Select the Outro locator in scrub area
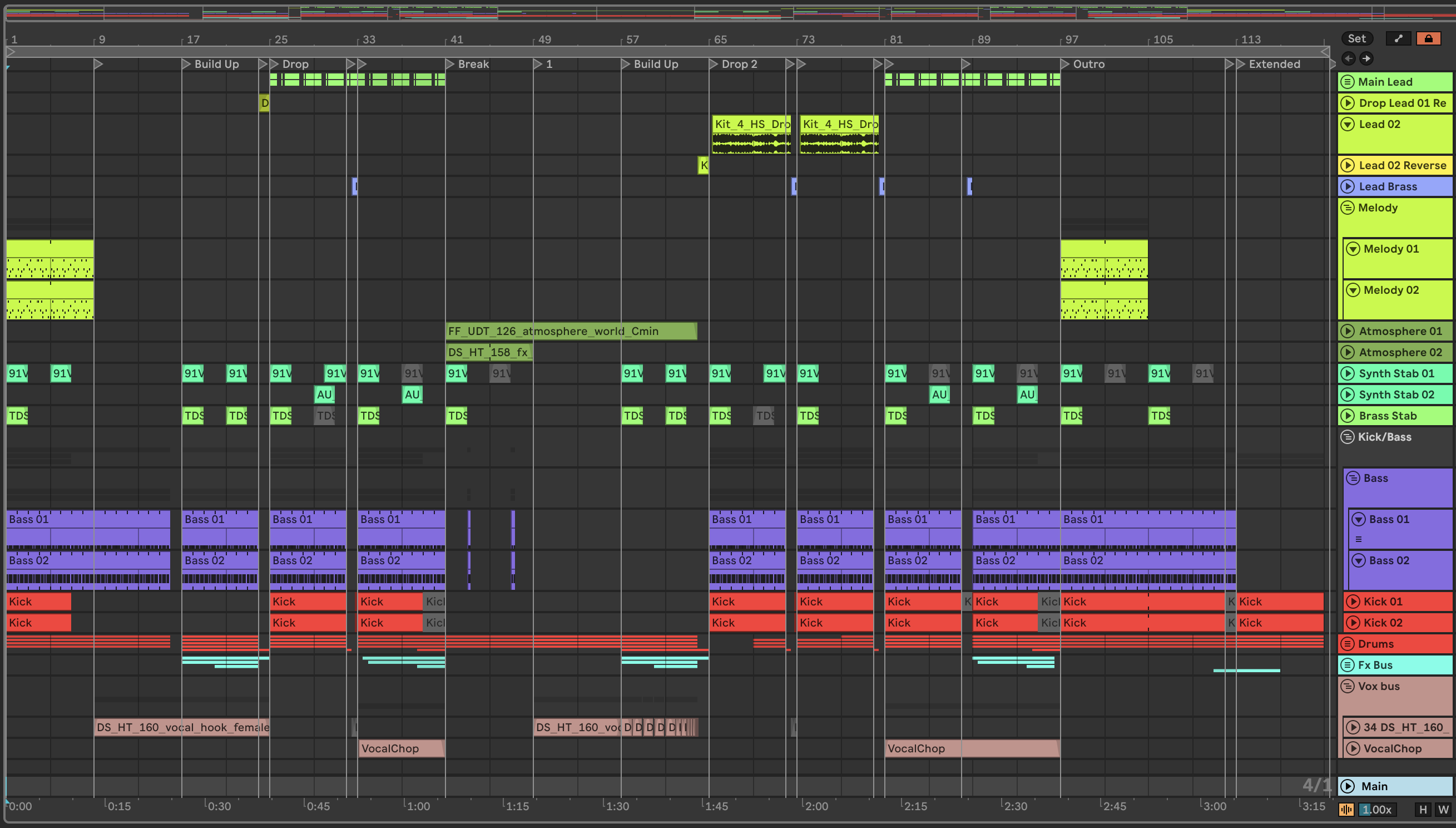The image size is (1456, 828). click(x=1065, y=63)
